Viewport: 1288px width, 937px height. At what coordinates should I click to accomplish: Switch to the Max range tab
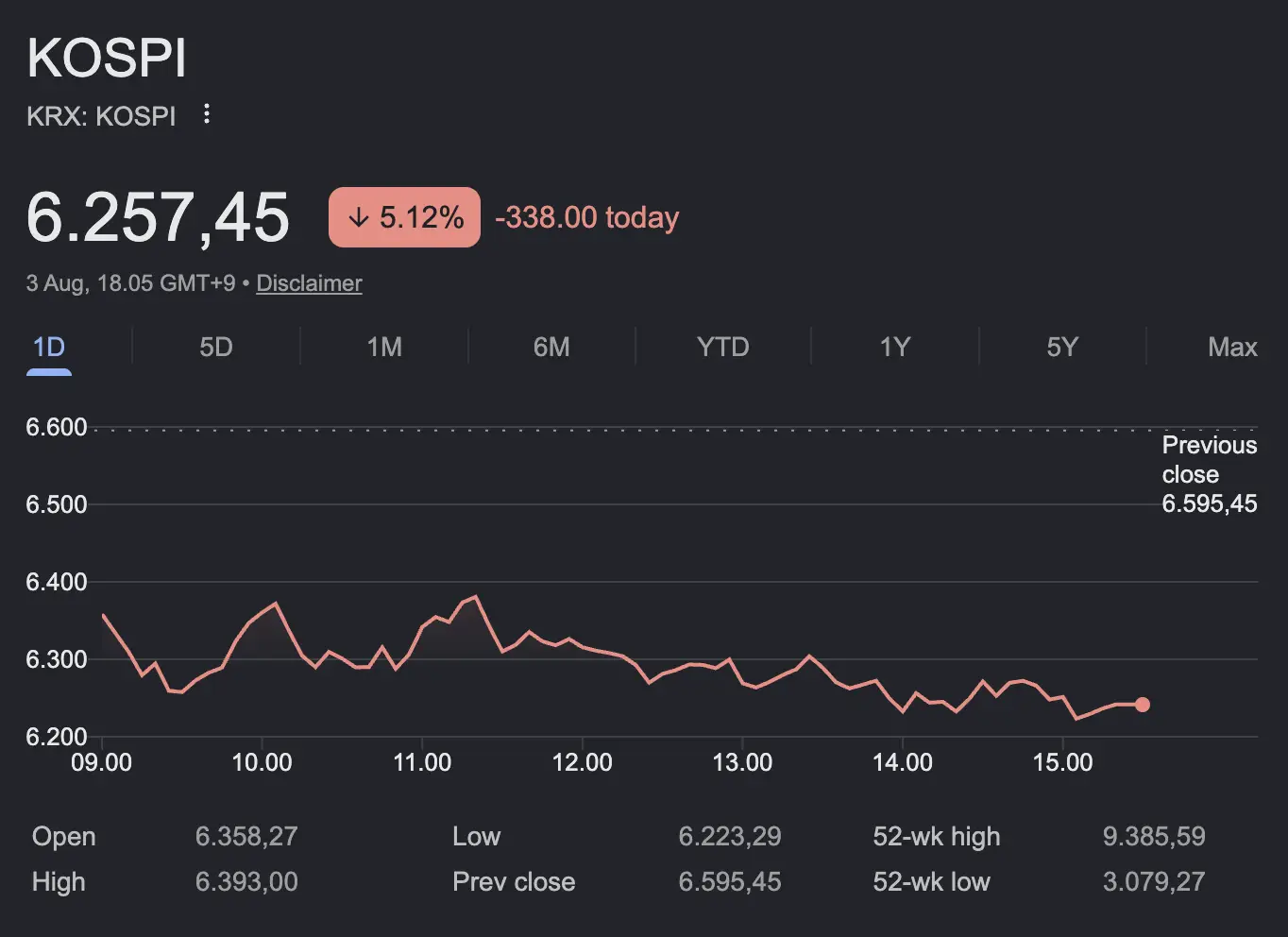pos(1232,348)
